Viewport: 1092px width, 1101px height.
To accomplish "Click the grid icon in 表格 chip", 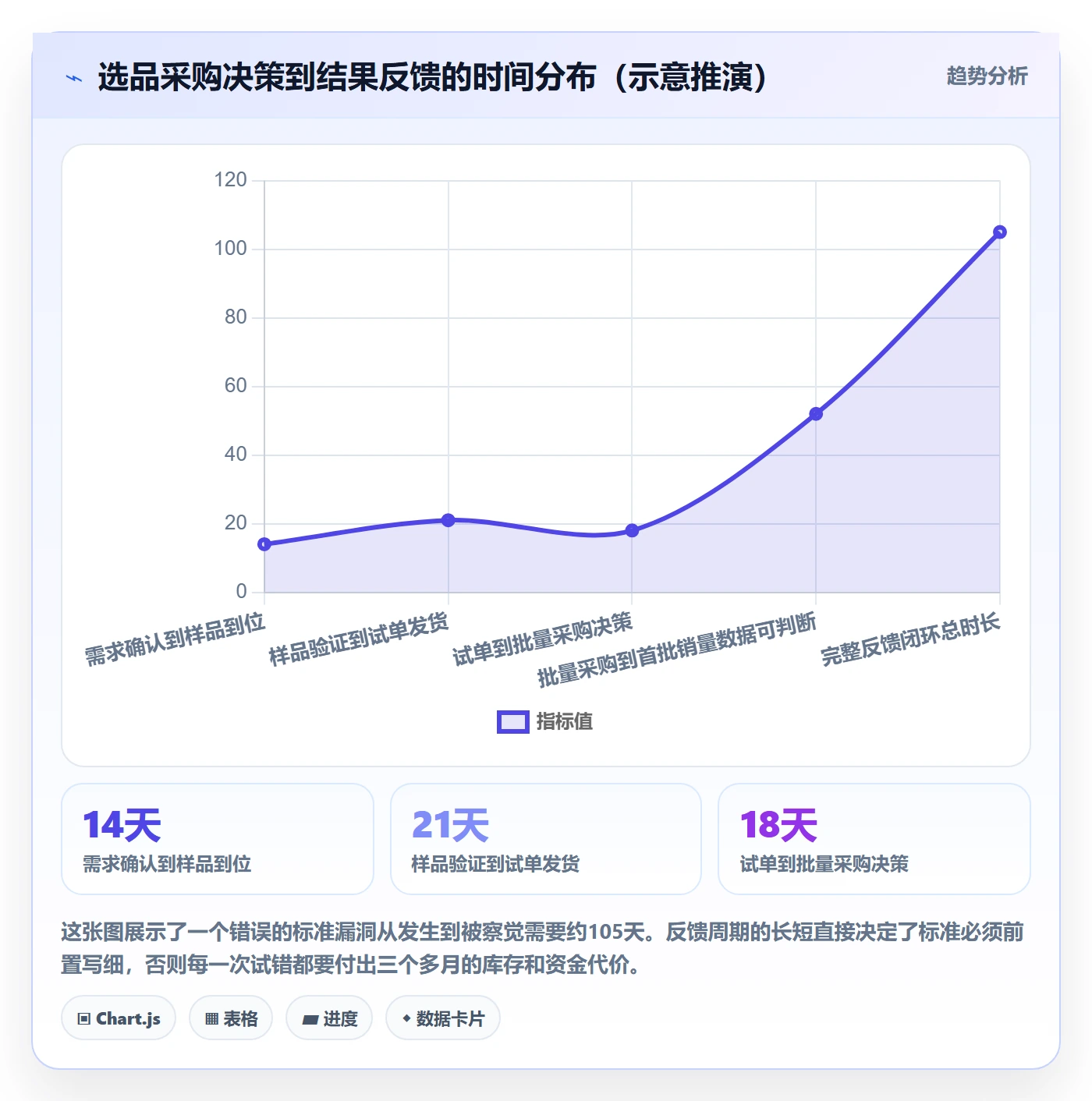I will click(211, 1019).
